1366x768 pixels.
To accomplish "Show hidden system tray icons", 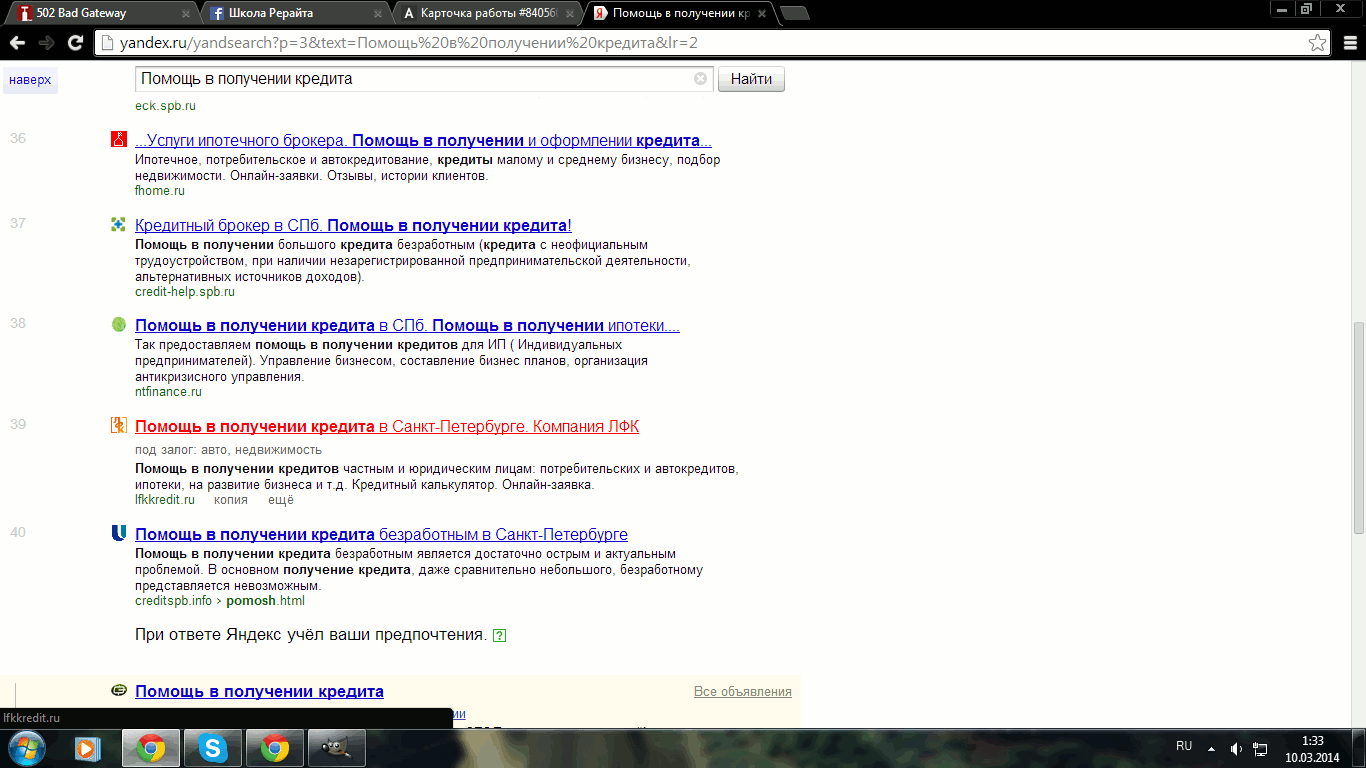I will [1212, 748].
